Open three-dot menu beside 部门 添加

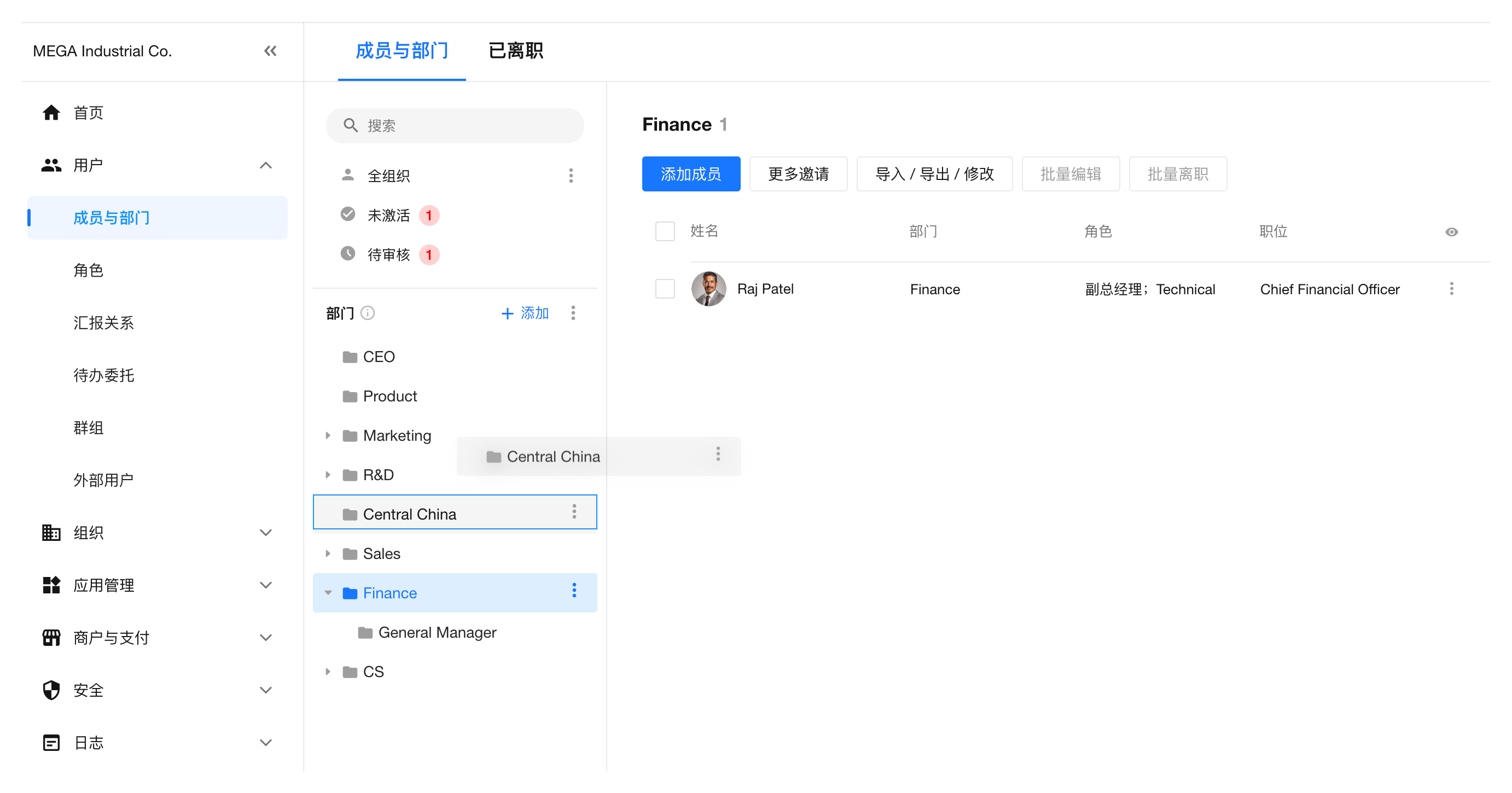573,313
